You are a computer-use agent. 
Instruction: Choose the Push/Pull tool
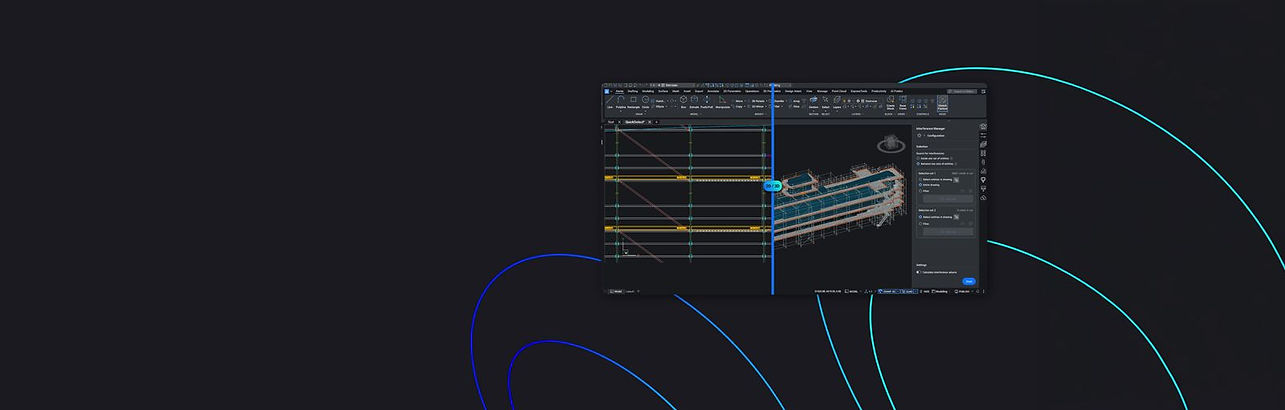(x=707, y=102)
